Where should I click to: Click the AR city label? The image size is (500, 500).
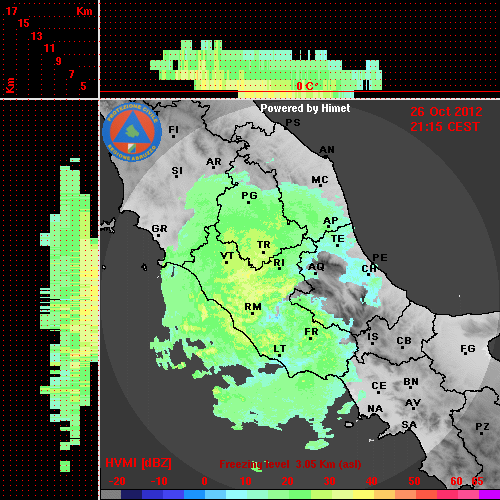point(214,162)
